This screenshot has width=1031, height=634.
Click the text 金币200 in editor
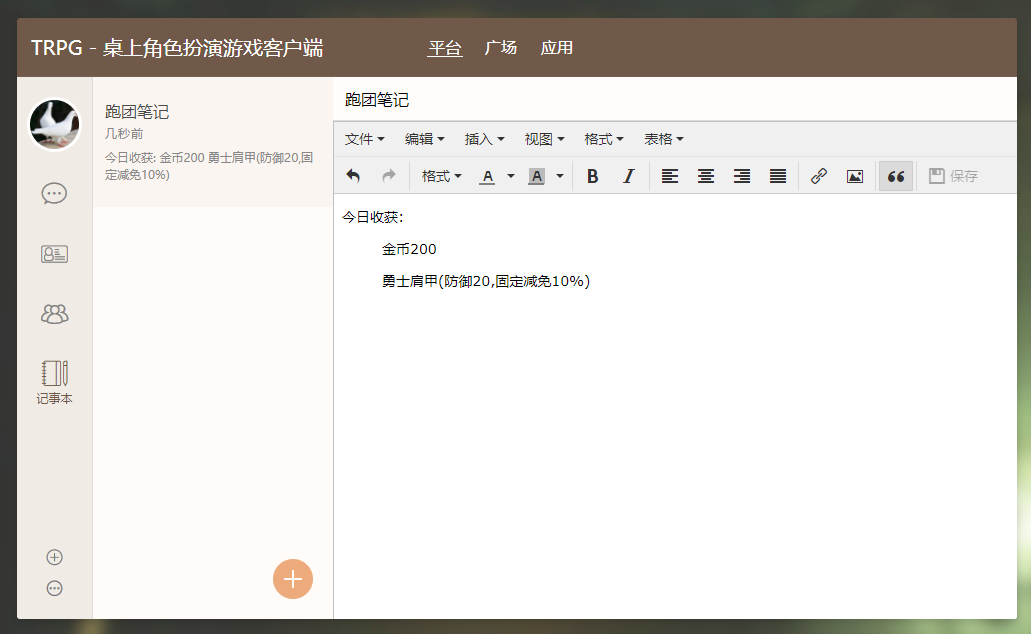tap(409, 249)
